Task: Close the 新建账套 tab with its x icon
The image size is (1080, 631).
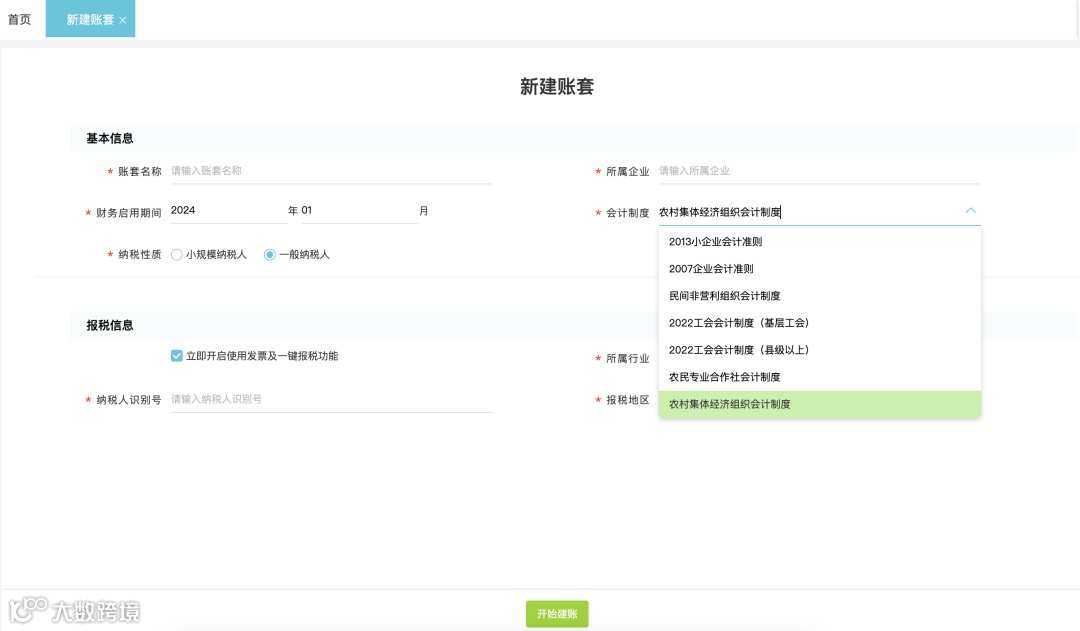Action: 123,21
